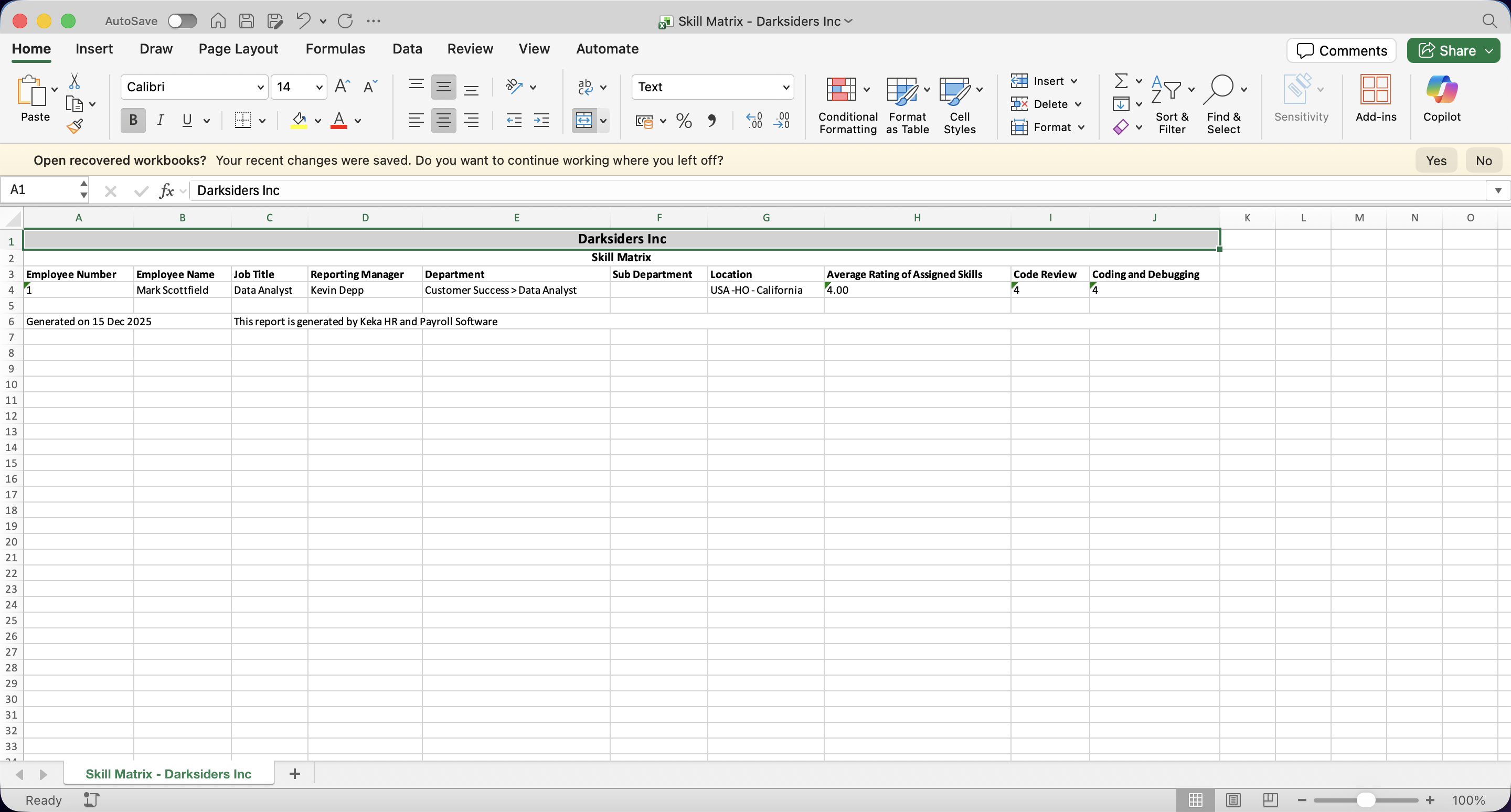
Task: Click the Percent Style icon
Action: click(x=683, y=121)
